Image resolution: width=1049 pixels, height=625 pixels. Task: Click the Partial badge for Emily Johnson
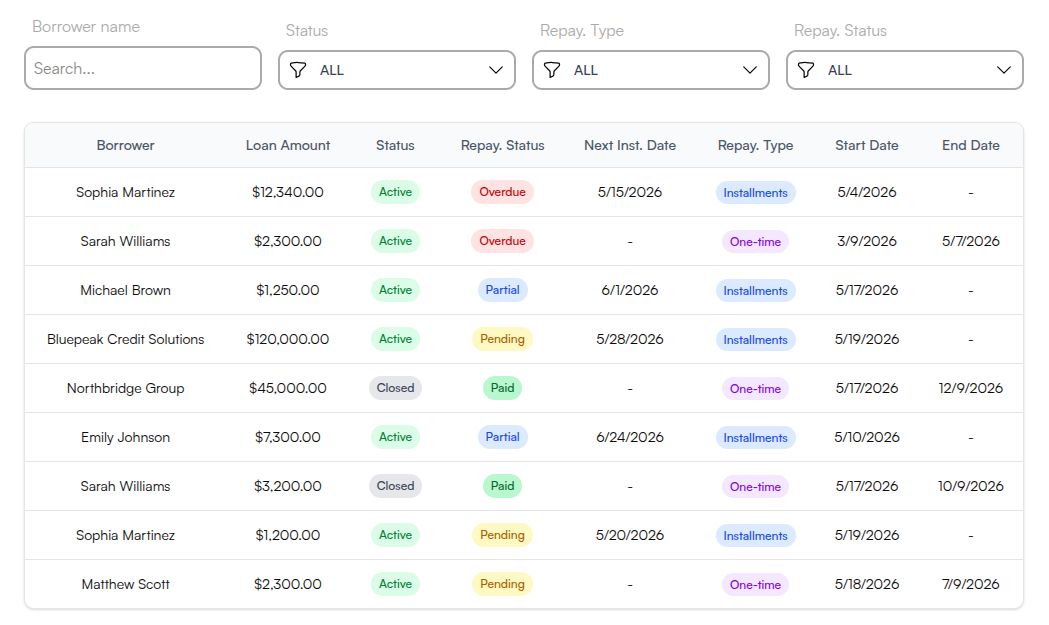point(502,437)
